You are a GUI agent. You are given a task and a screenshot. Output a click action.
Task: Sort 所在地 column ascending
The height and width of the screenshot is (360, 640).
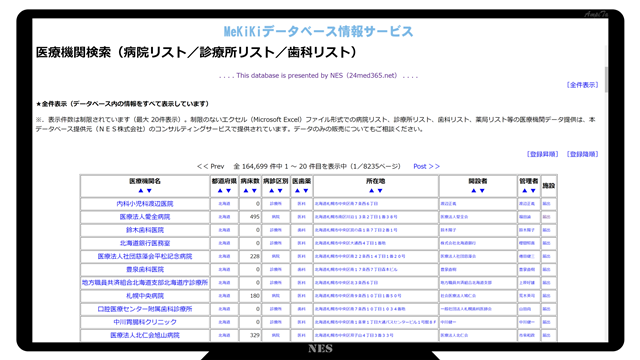pyautogui.click(x=371, y=191)
